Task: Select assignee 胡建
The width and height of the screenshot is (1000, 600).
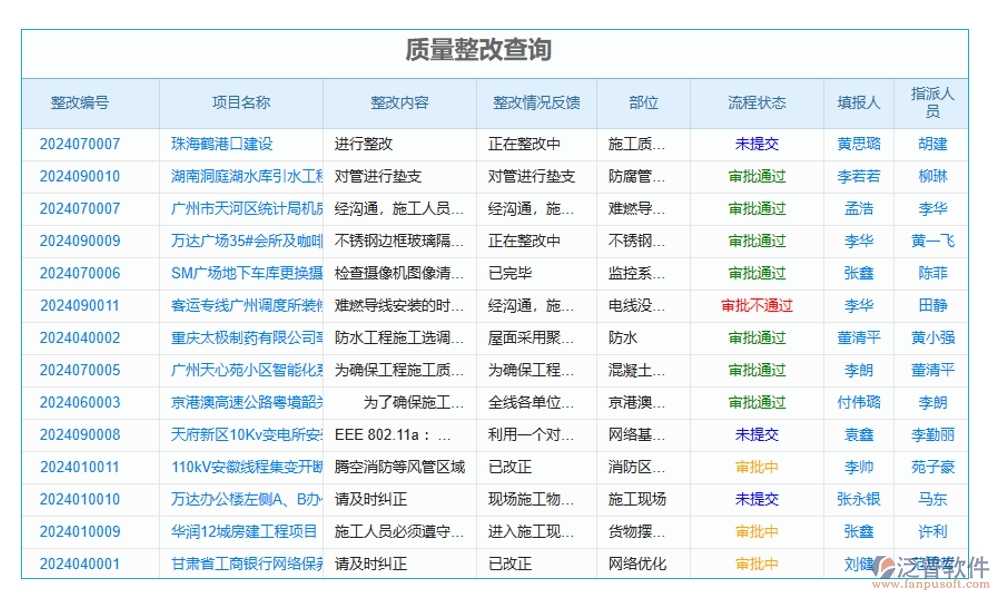Action: click(931, 143)
